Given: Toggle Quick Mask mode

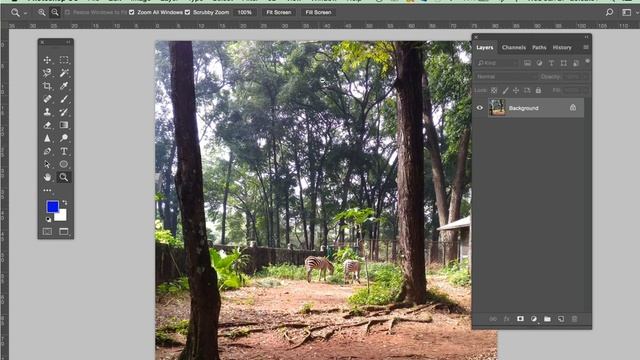Looking at the screenshot, I should tap(47, 231).
